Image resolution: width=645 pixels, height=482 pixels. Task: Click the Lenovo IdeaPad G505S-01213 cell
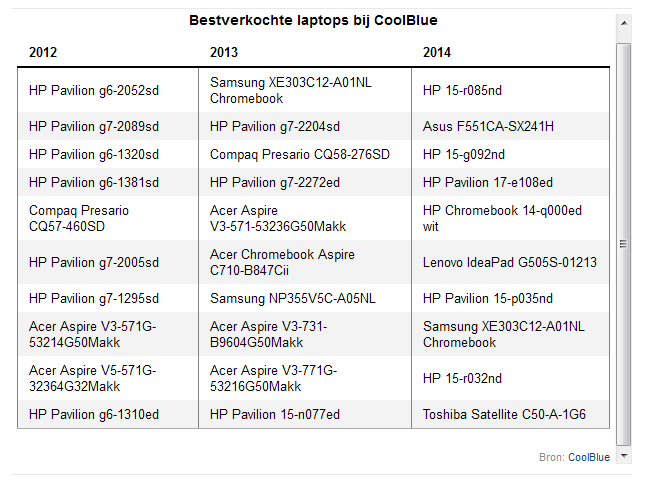509,262
